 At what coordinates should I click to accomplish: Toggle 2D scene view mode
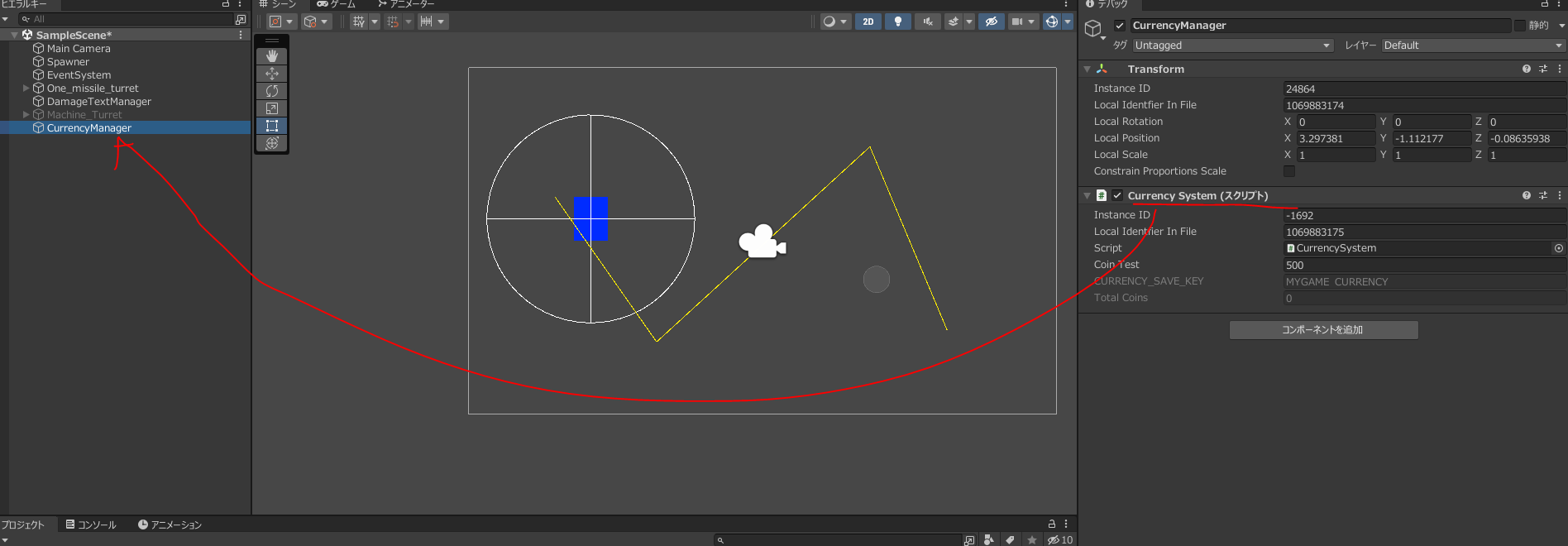[868, 22]
